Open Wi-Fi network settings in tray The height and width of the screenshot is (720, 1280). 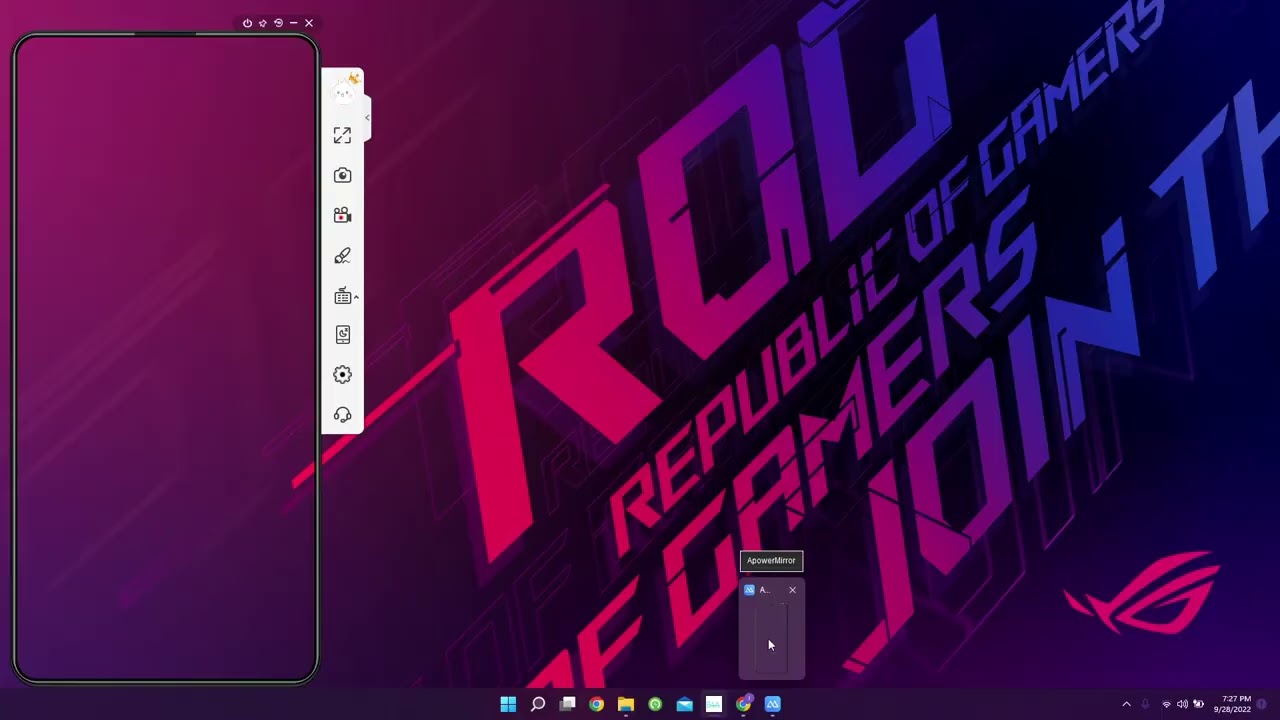click(1166, 704)
